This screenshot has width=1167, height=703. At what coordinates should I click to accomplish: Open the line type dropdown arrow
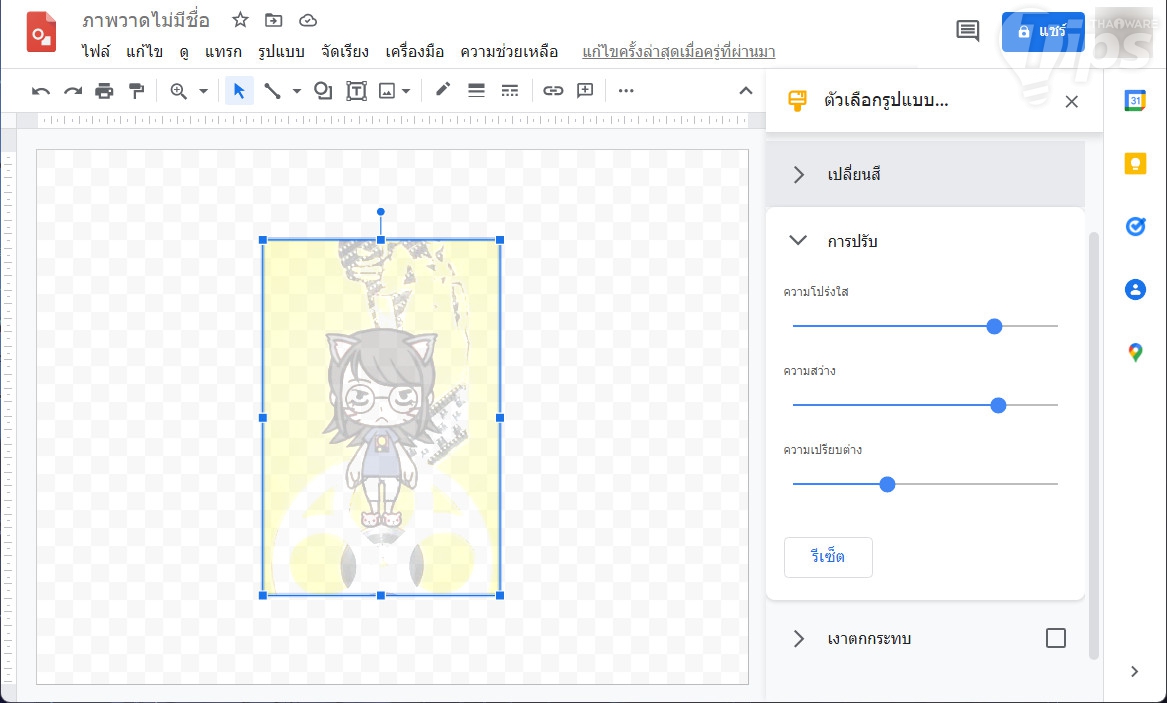296,92
